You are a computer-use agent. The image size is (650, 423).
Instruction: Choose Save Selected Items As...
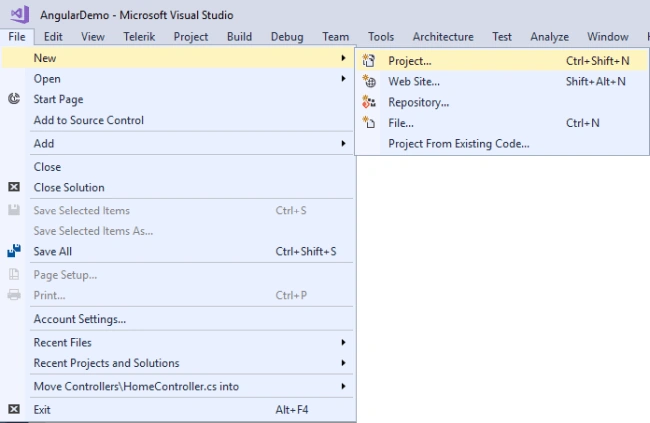178,231
